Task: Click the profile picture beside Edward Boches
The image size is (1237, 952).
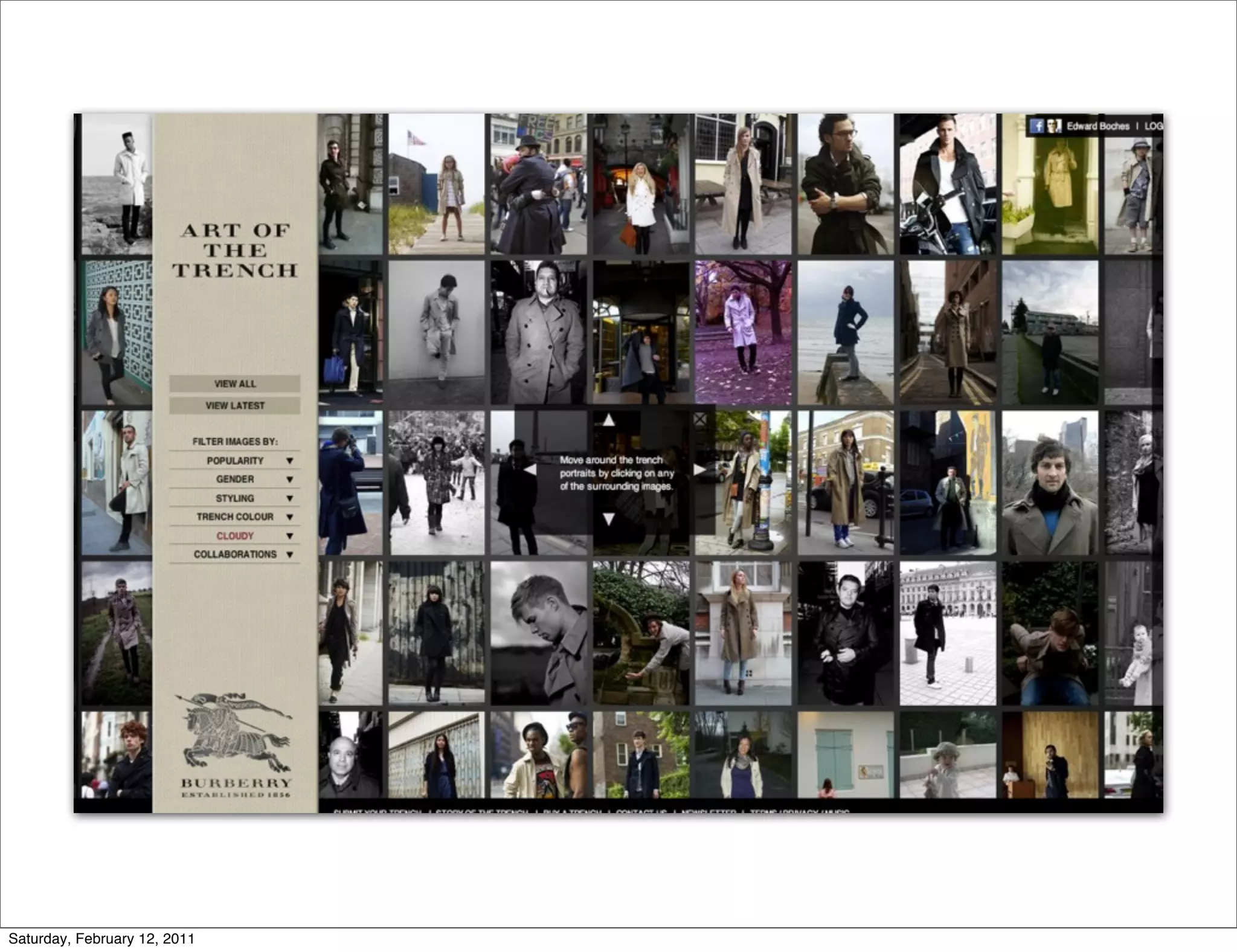Action: coord(1054,126)
